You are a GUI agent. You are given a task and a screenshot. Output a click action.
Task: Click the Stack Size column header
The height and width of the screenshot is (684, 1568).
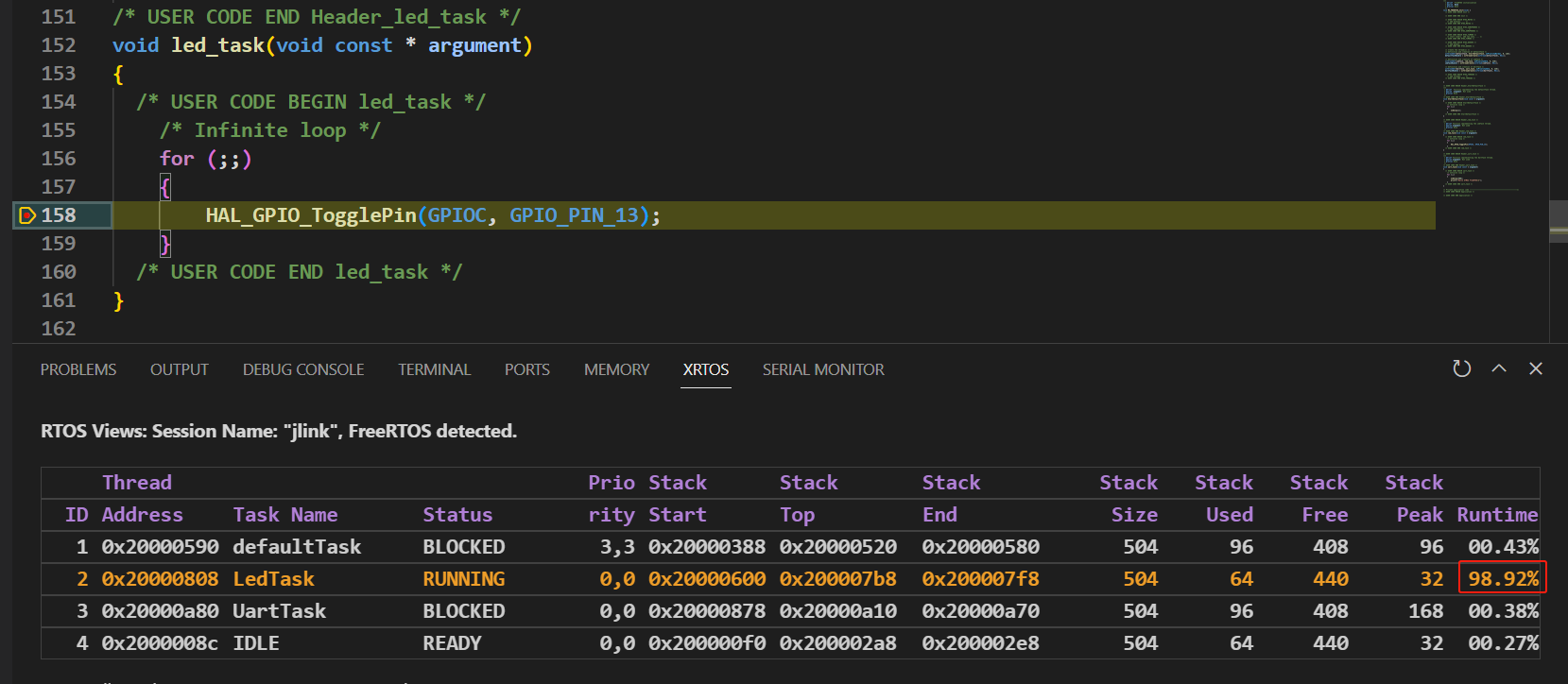pyautogui.click(x=1129, y=499)
